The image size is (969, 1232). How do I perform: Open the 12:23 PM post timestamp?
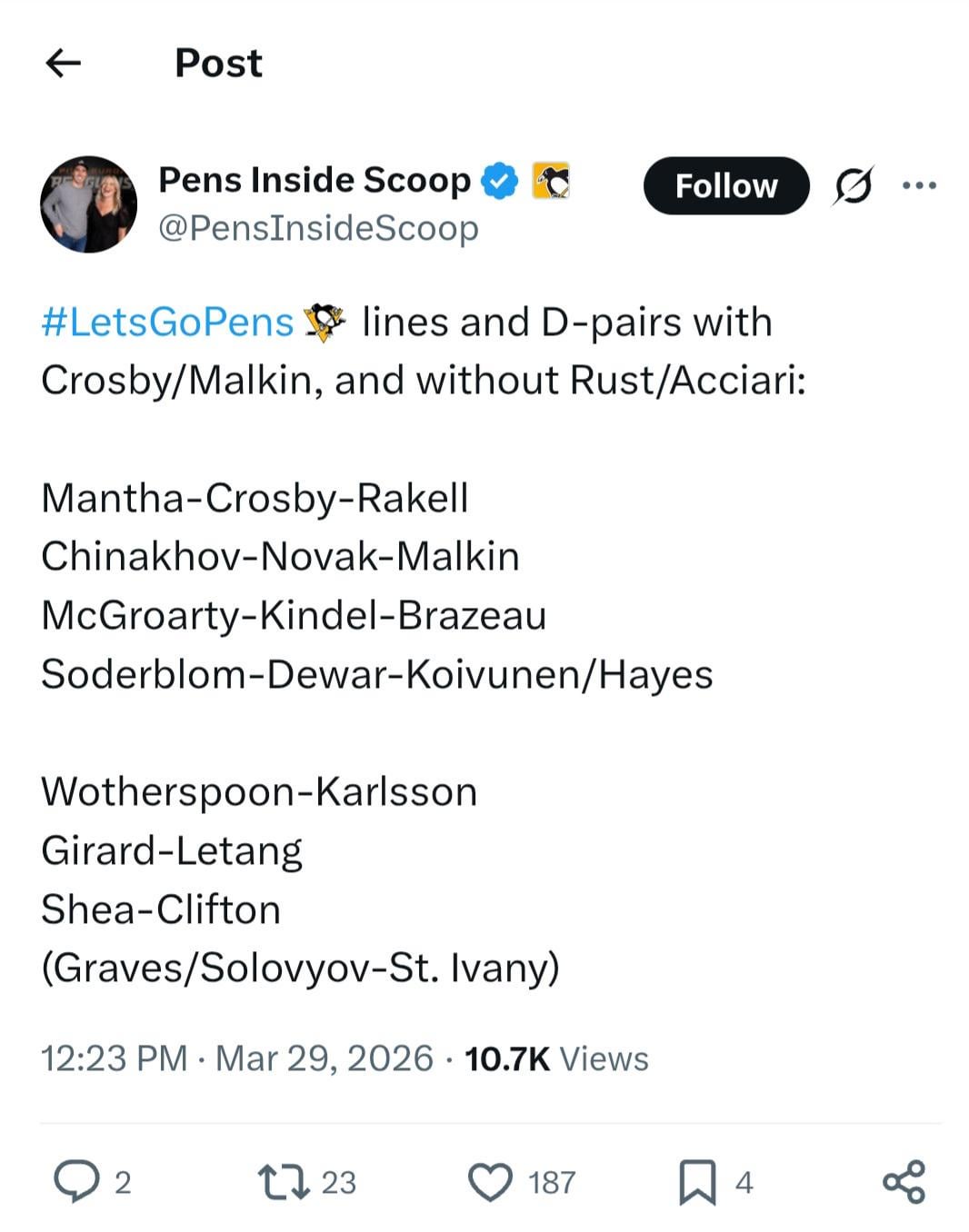[114, 1058]
